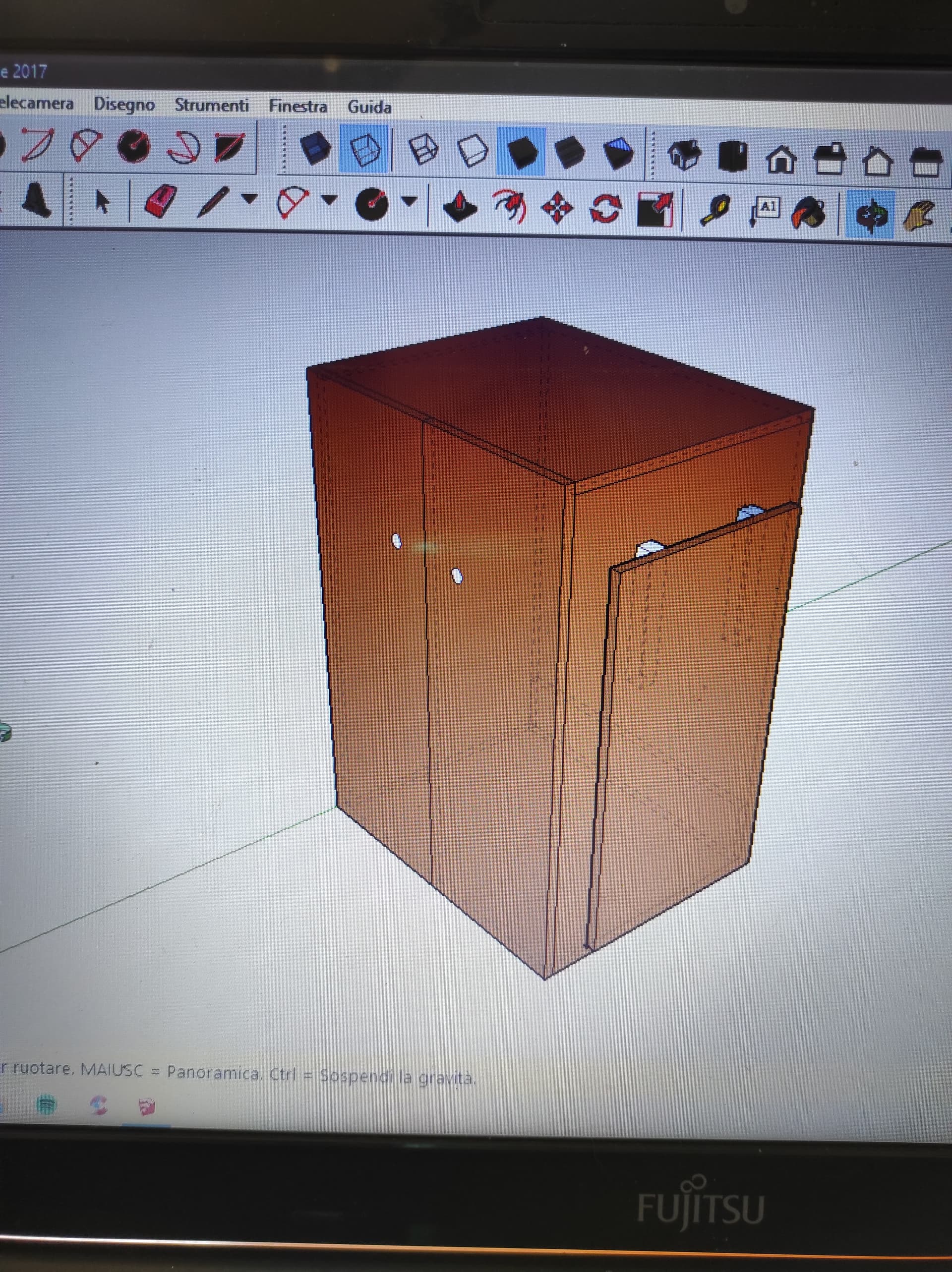Viewport: 952px width, 1272px height.
Task: Click "Sospendi la gravità" status bar text
Action: pos(398,1077)
